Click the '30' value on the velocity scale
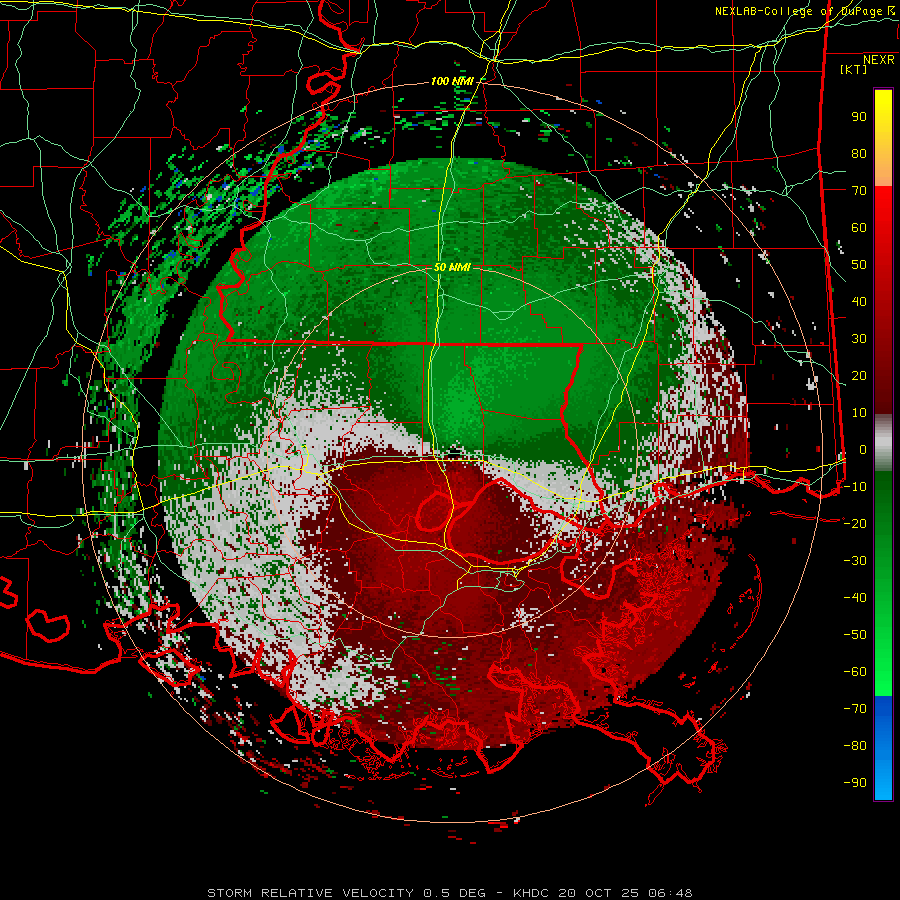900x900 pixels. [x=859, y=339]
